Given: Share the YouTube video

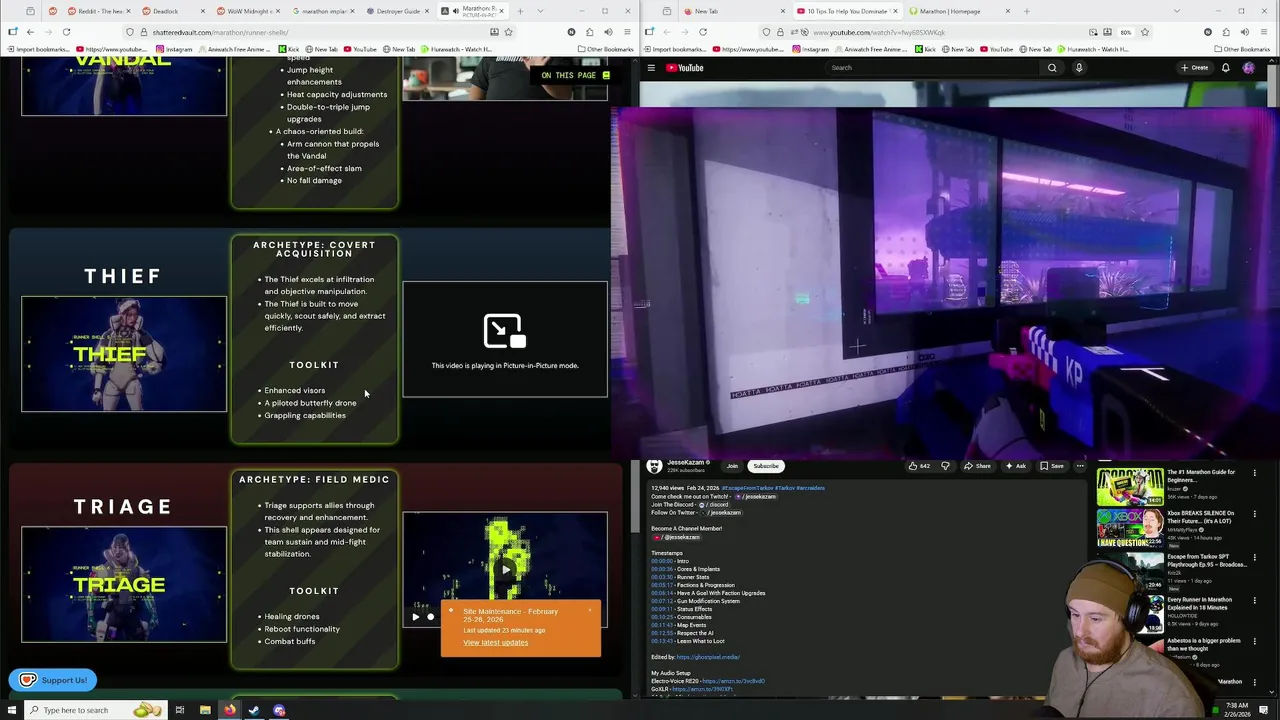Looking at the screenshot, I should click(977, 466).
